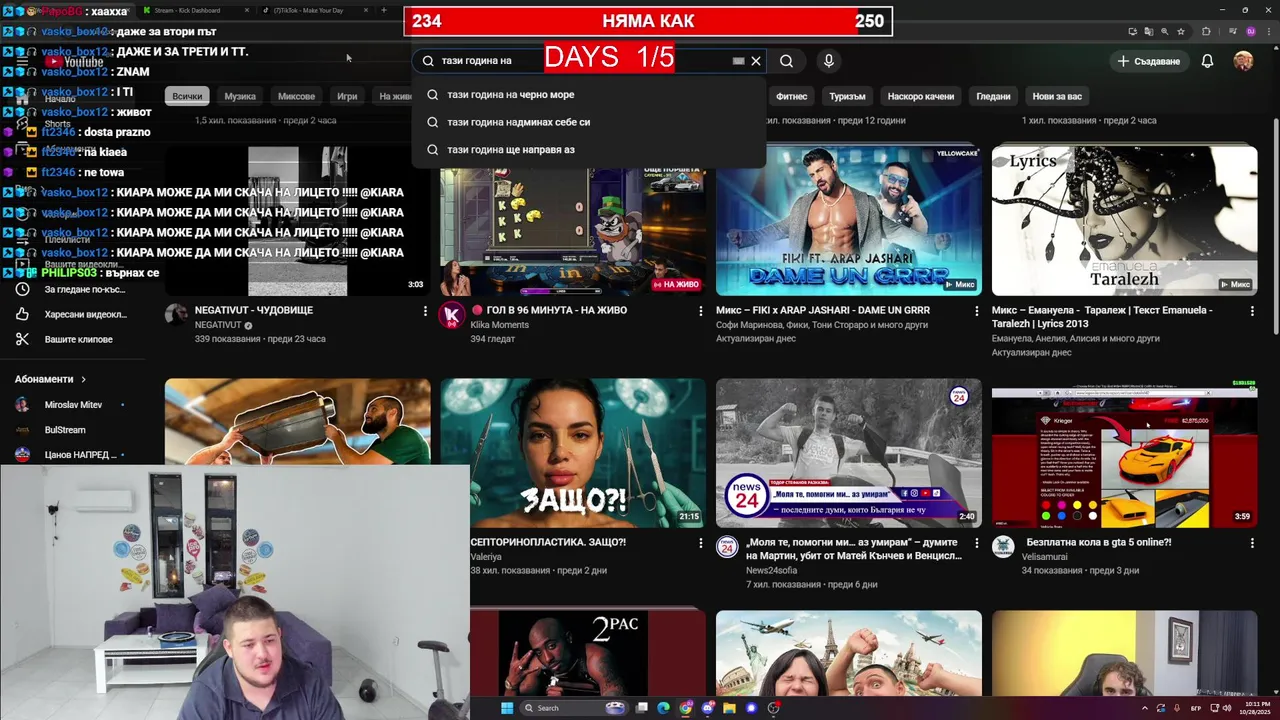Open the Emanuela Taralezh Lyrics thumbnail

coord(1124,220)
